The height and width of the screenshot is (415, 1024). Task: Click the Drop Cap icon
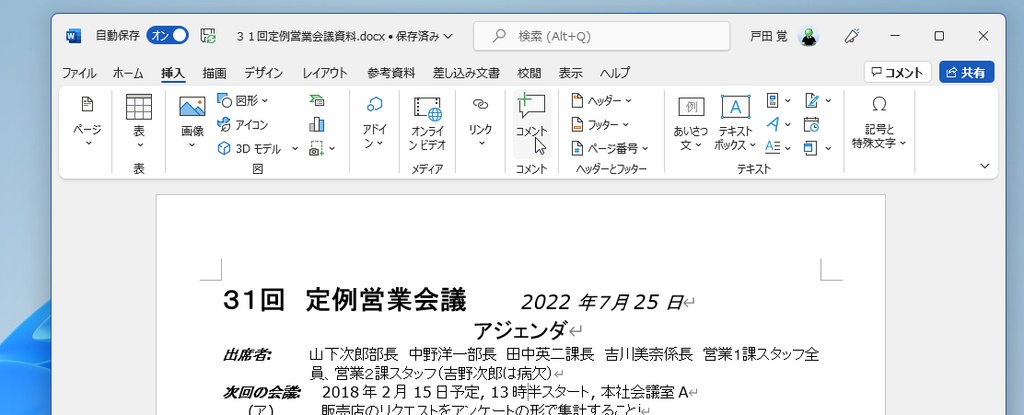click(773, 148)
